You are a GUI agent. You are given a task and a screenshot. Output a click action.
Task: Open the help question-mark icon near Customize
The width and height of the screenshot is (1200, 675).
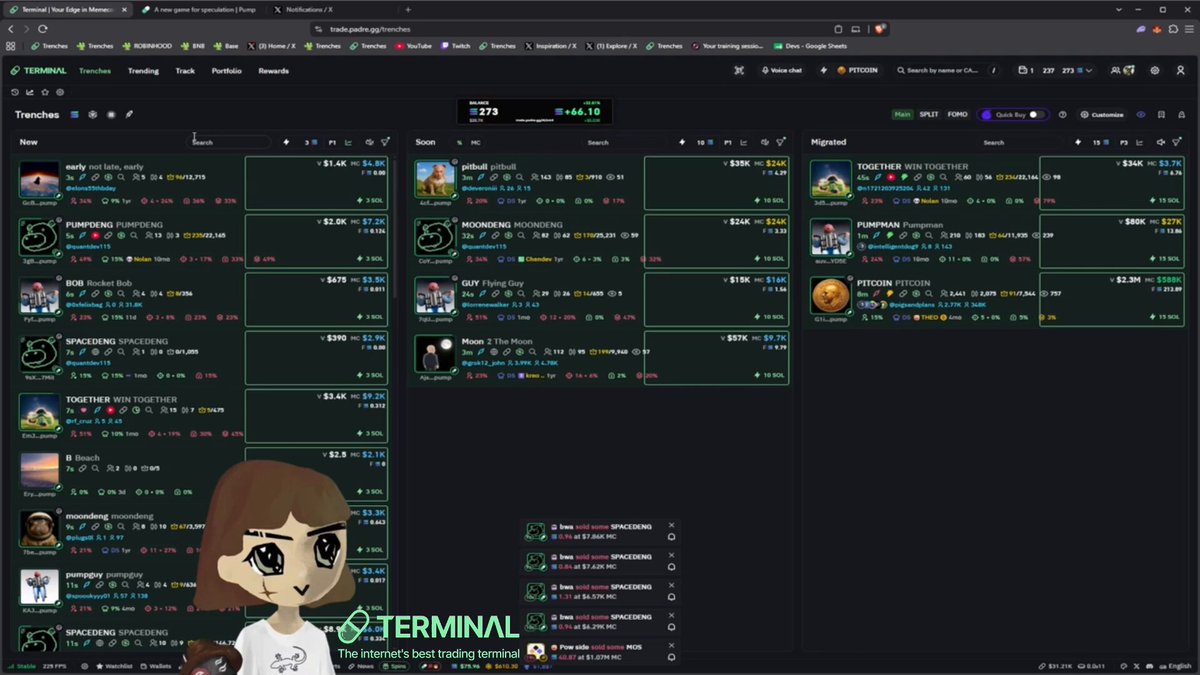1062,115
